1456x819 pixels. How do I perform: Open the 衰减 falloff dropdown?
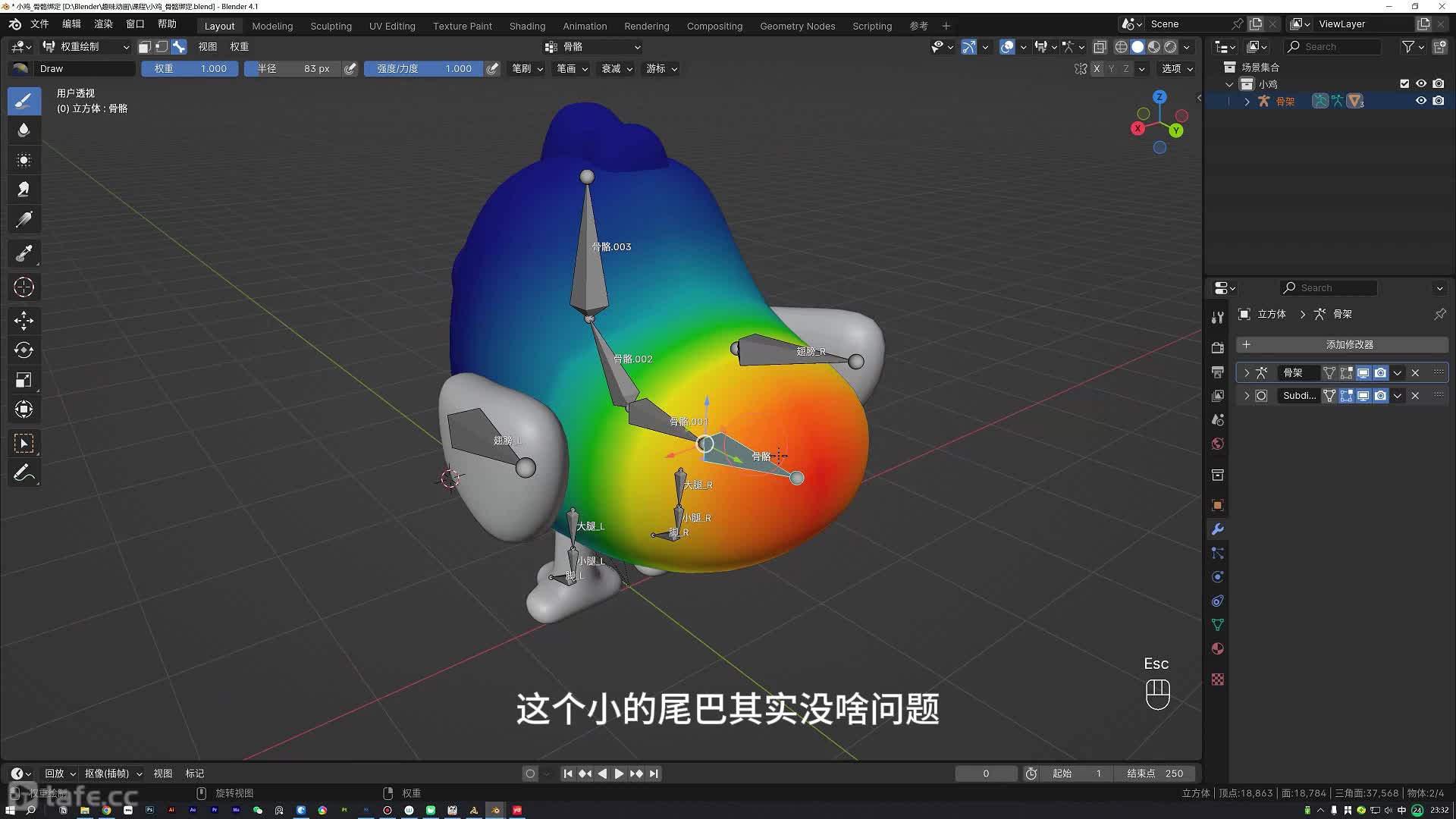[617, 69]
